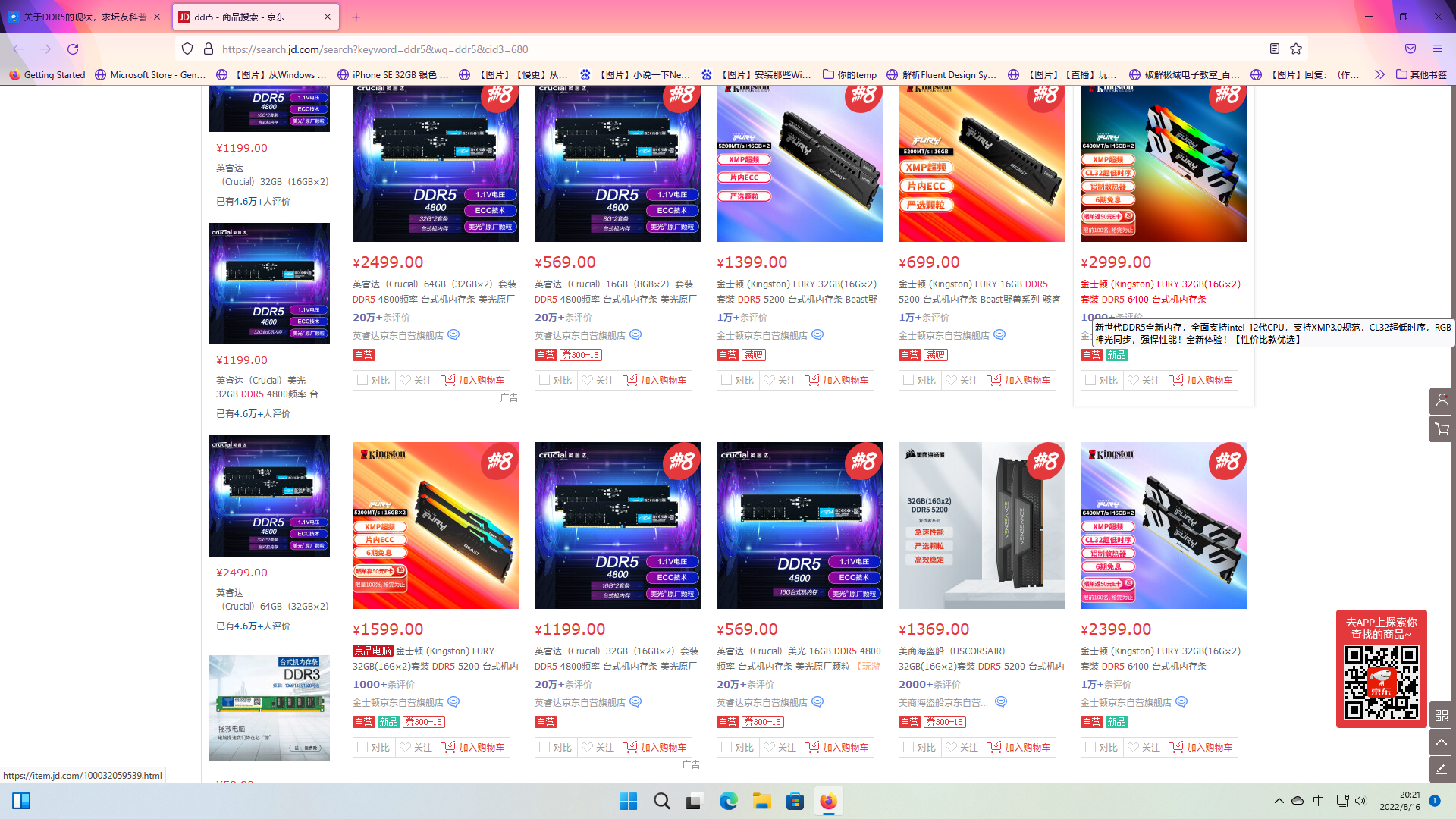Open the Corsair Vengeance product thumbnail

coord(982,526)
